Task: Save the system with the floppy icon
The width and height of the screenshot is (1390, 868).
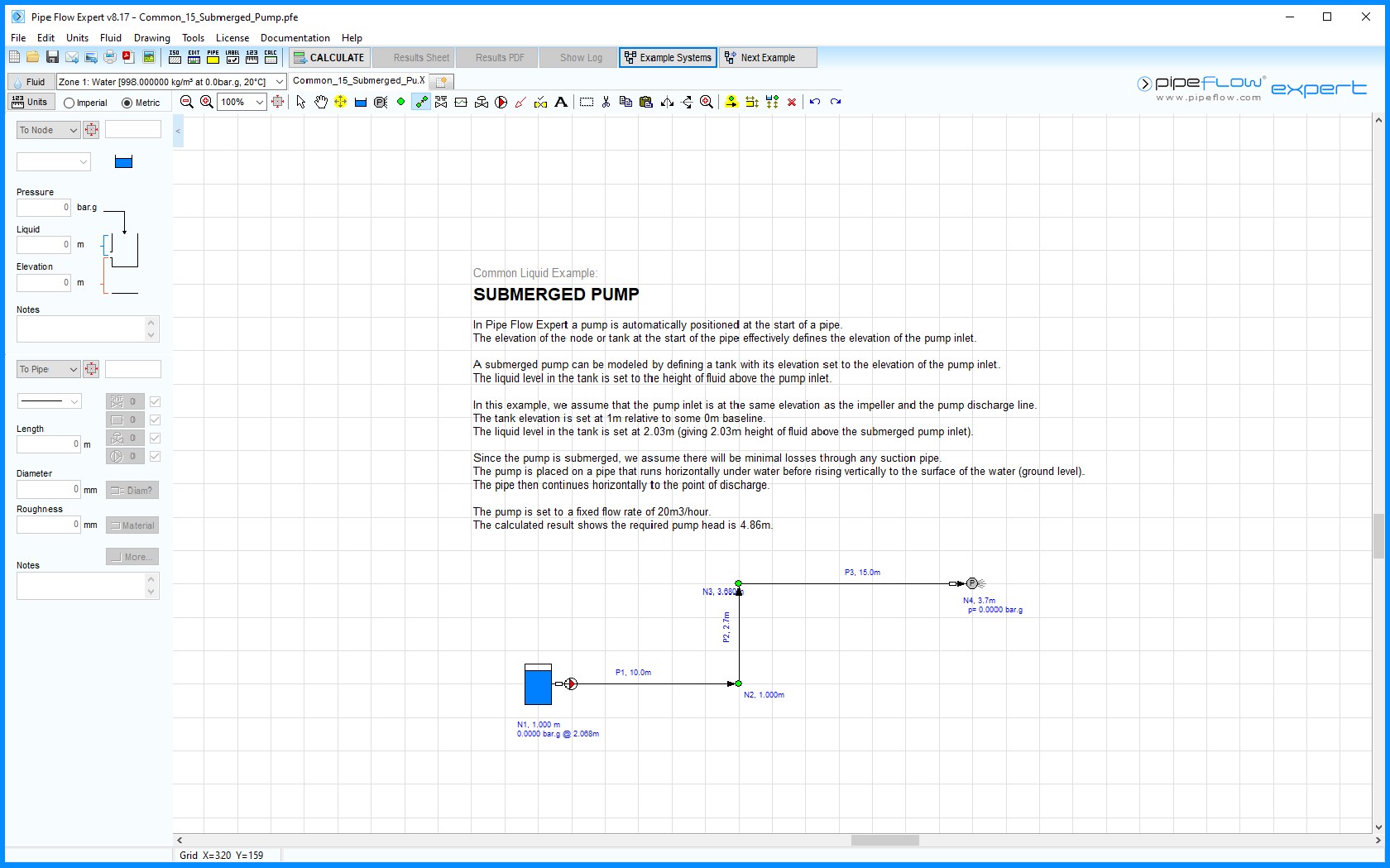Action: click(x=52, y=57)
